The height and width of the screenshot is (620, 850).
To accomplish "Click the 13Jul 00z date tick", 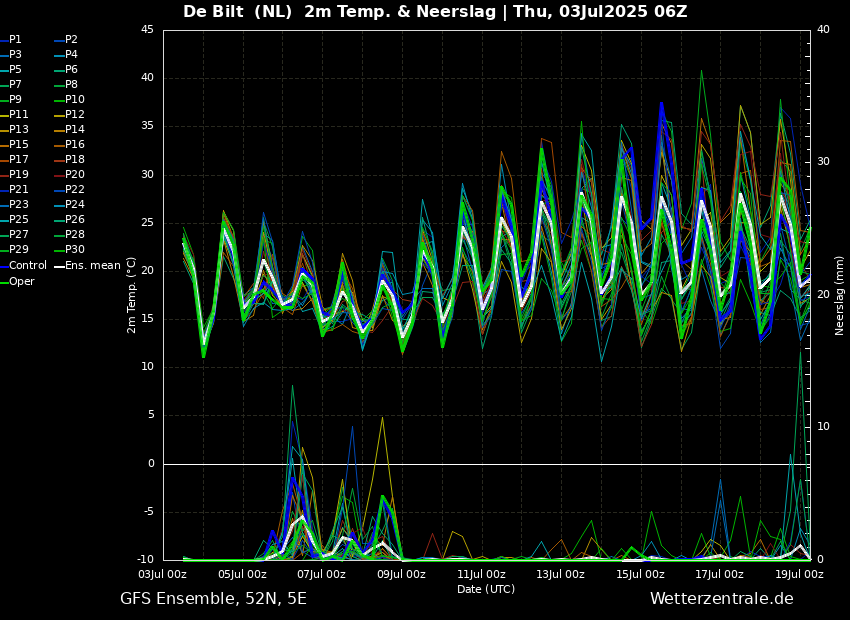I will tap(560, 575).
